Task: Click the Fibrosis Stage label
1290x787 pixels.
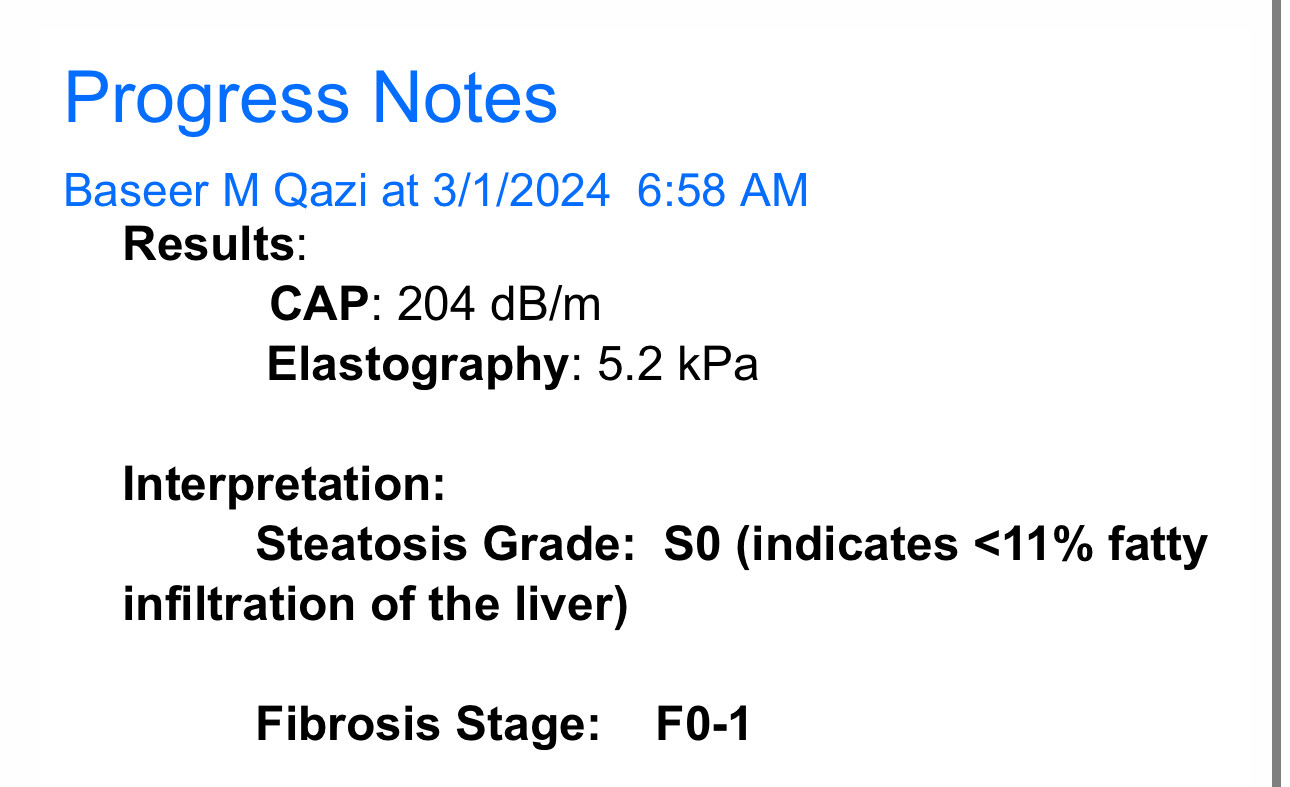Action: pos(420,724)
